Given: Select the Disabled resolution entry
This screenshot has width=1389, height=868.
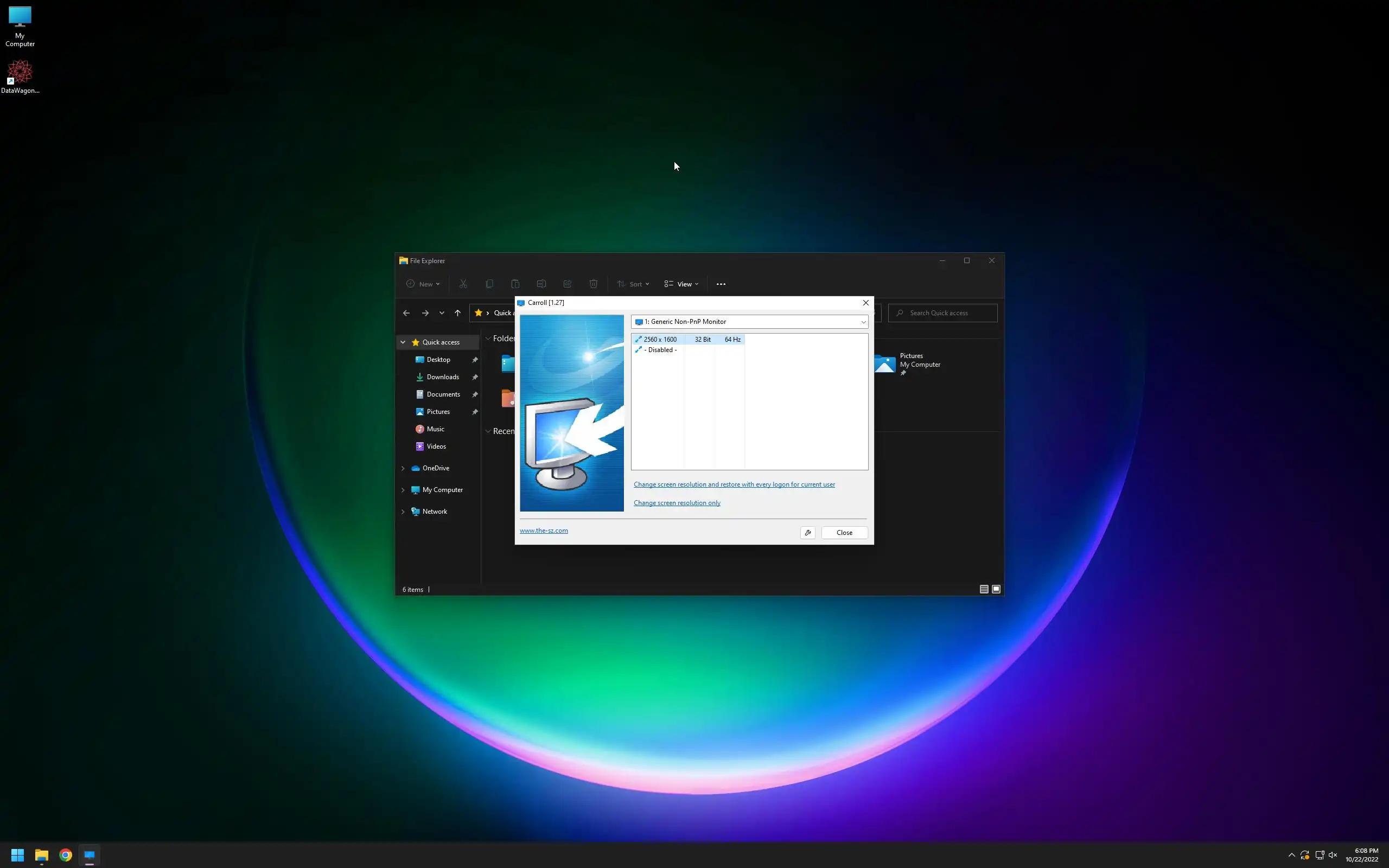Looking at the screenshot, I should click(660, 349).
